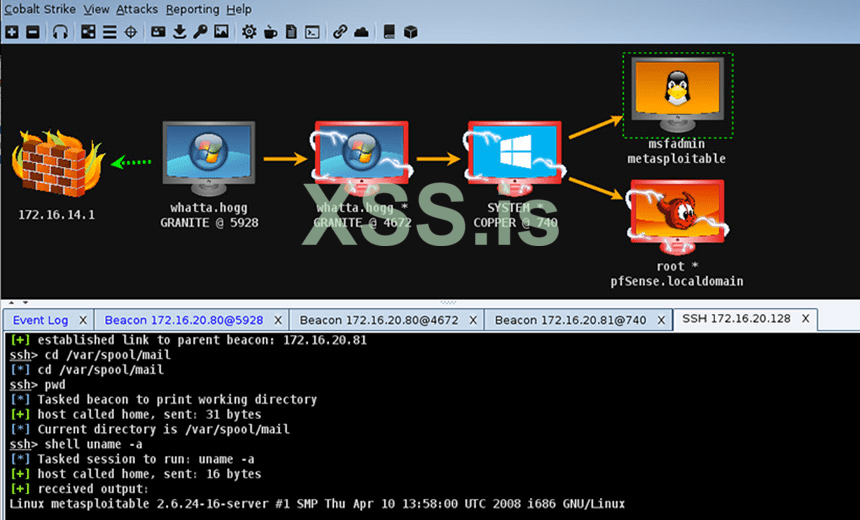Switch to Beacon 172.16.20.80@4672 tab
Image resolution: width=860 pixels, height=520 pixels.
point(379,320)
